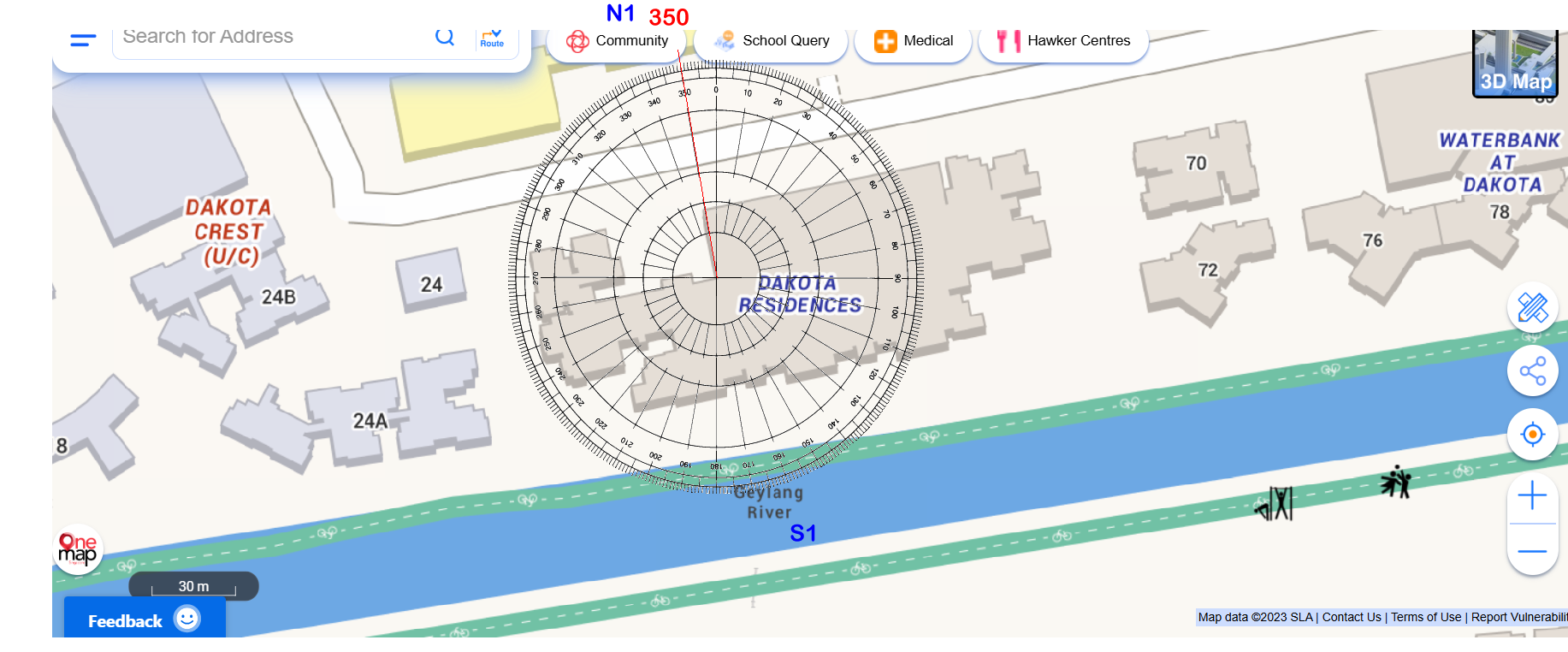Click the search magnifier icon
Viewport: 1568px width, 652px height.
pos(445,38)
